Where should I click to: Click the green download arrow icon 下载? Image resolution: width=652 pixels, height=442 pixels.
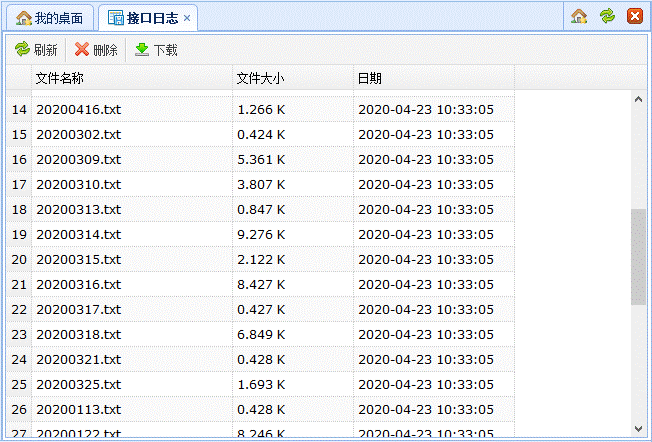click(x=142, y=49)
